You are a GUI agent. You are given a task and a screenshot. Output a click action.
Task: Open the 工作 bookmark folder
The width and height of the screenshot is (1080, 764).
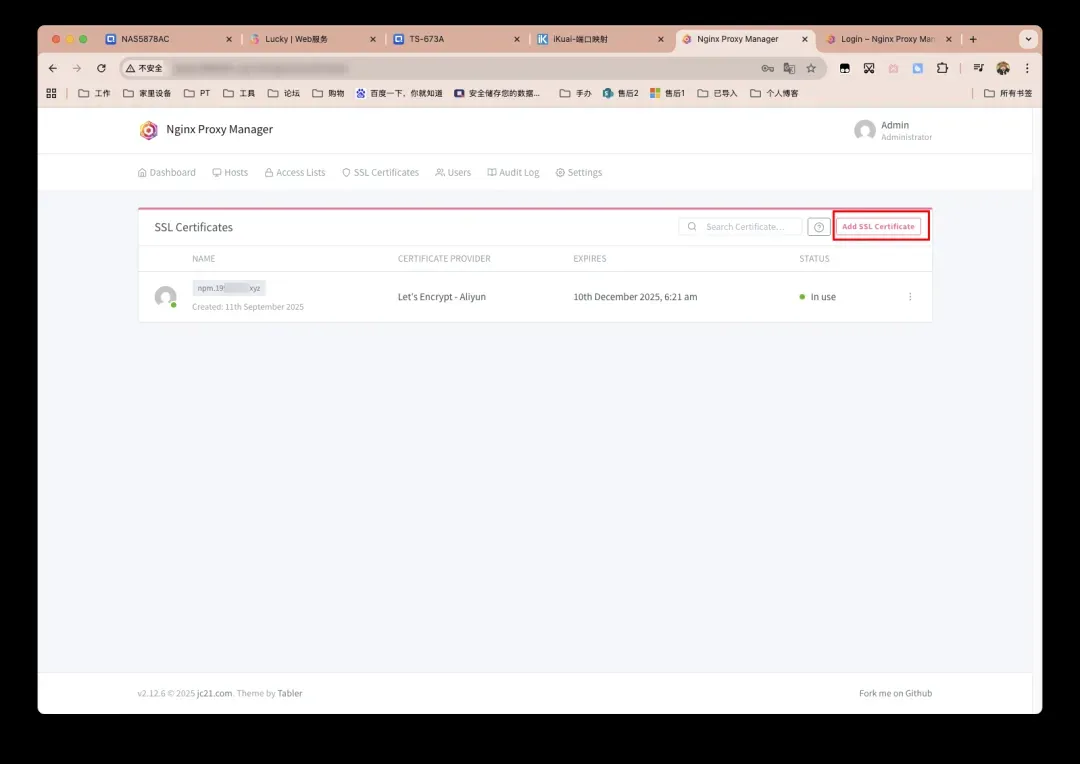tap(94, 93)
